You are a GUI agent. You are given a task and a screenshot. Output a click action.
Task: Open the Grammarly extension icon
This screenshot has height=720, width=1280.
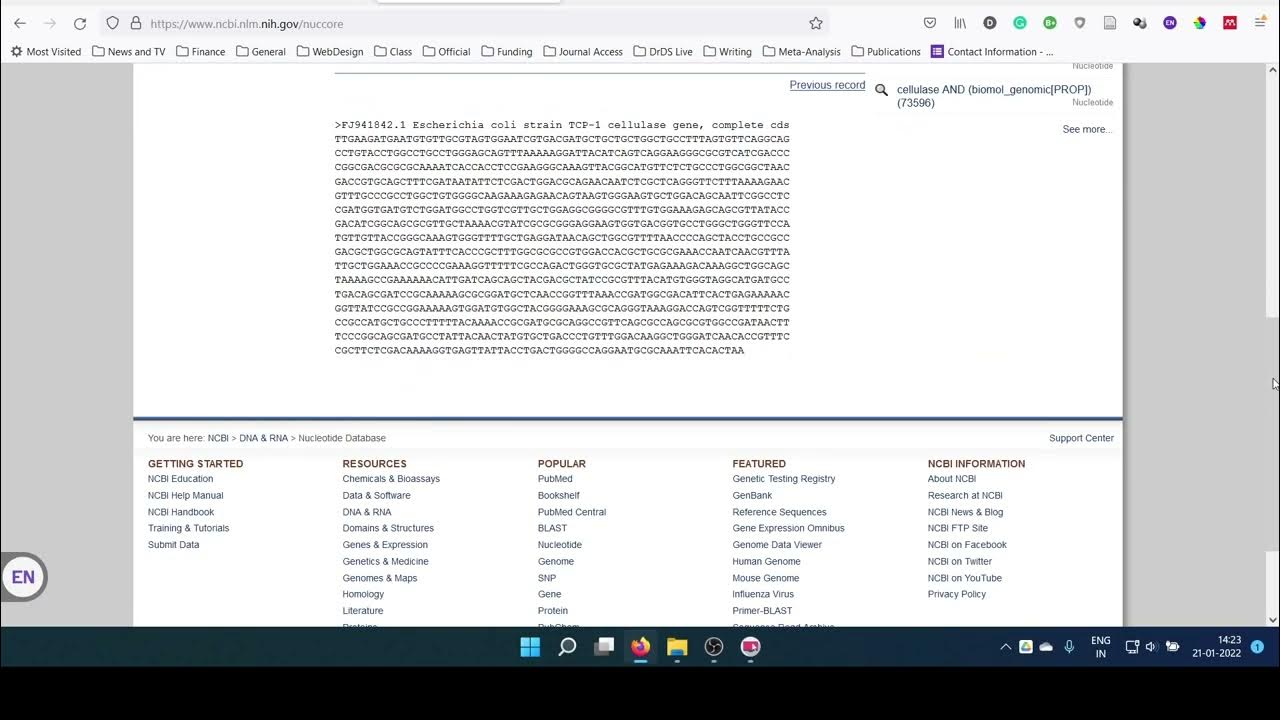pos(1020,23)
